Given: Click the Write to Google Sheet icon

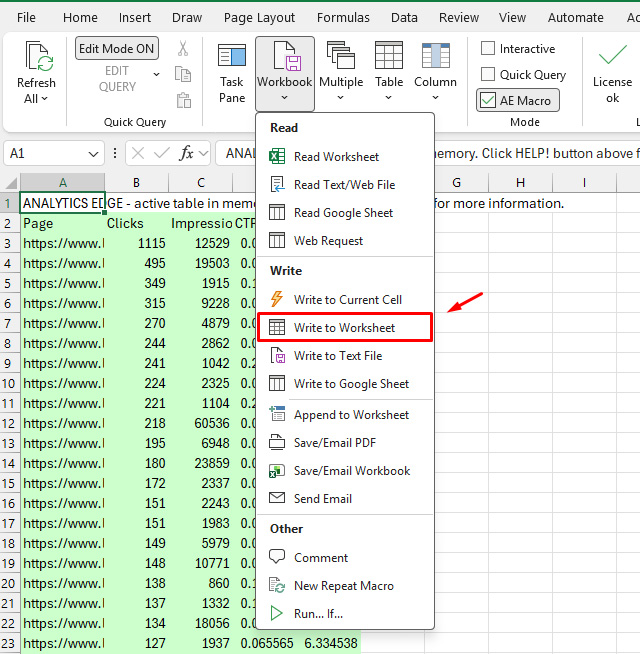Looking at the screenshot, I should pos(277,383).
